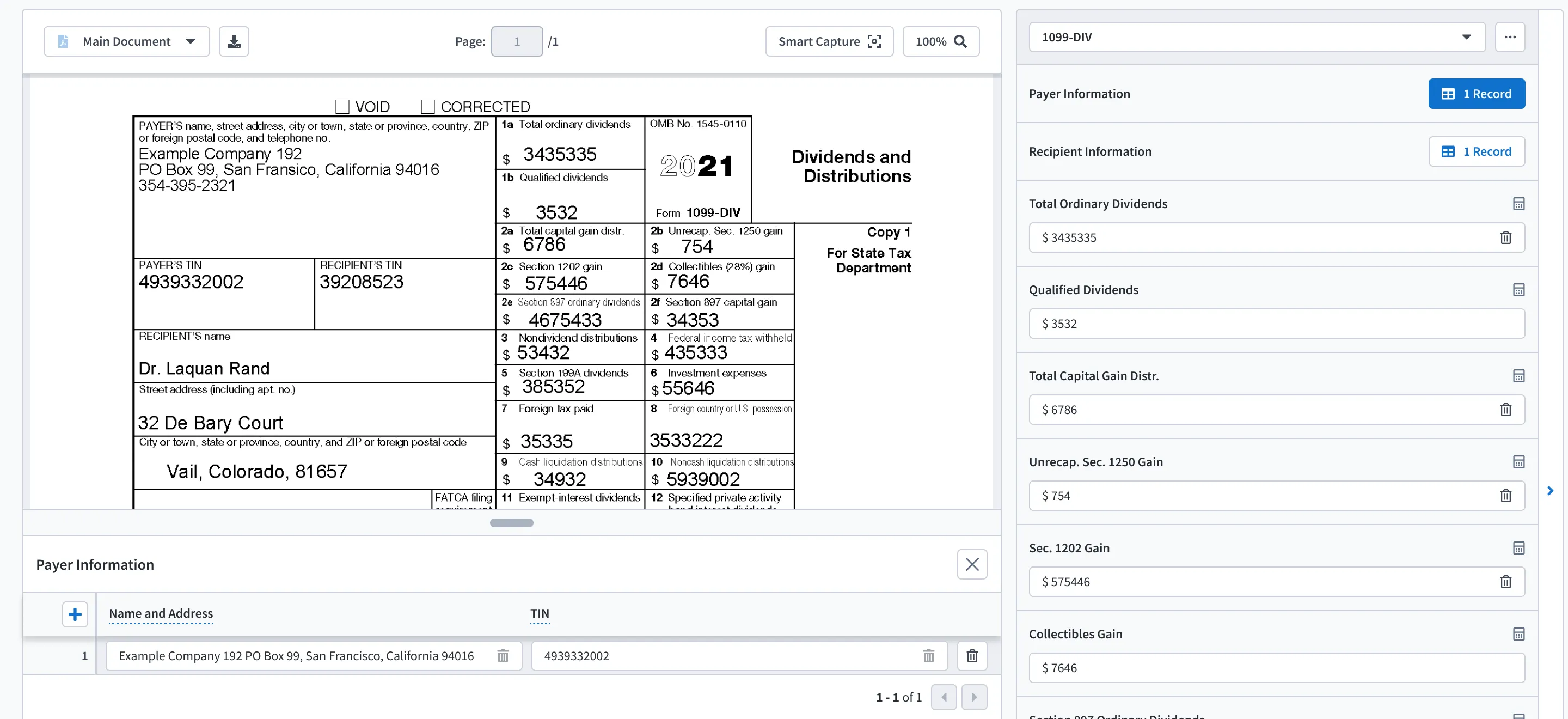Collapse the right panel with the chevron arrow
This screenshot has width=1568, height=719.
[x=1551, y=491]
